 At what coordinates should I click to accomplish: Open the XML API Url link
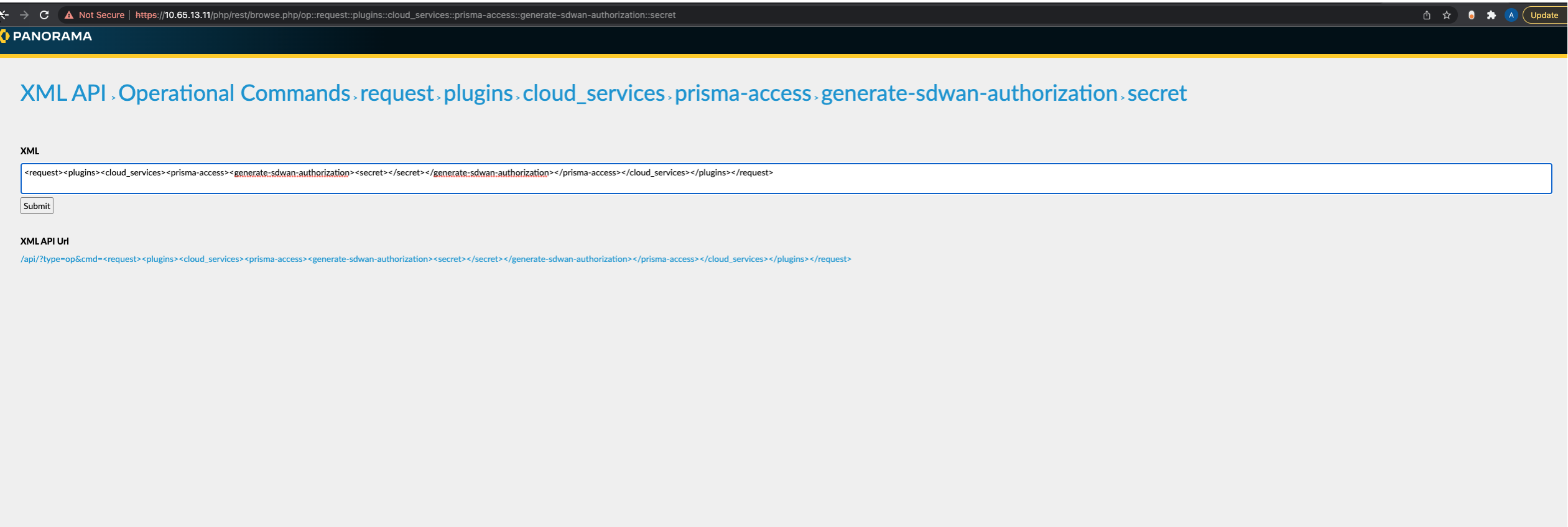(435, 259)
